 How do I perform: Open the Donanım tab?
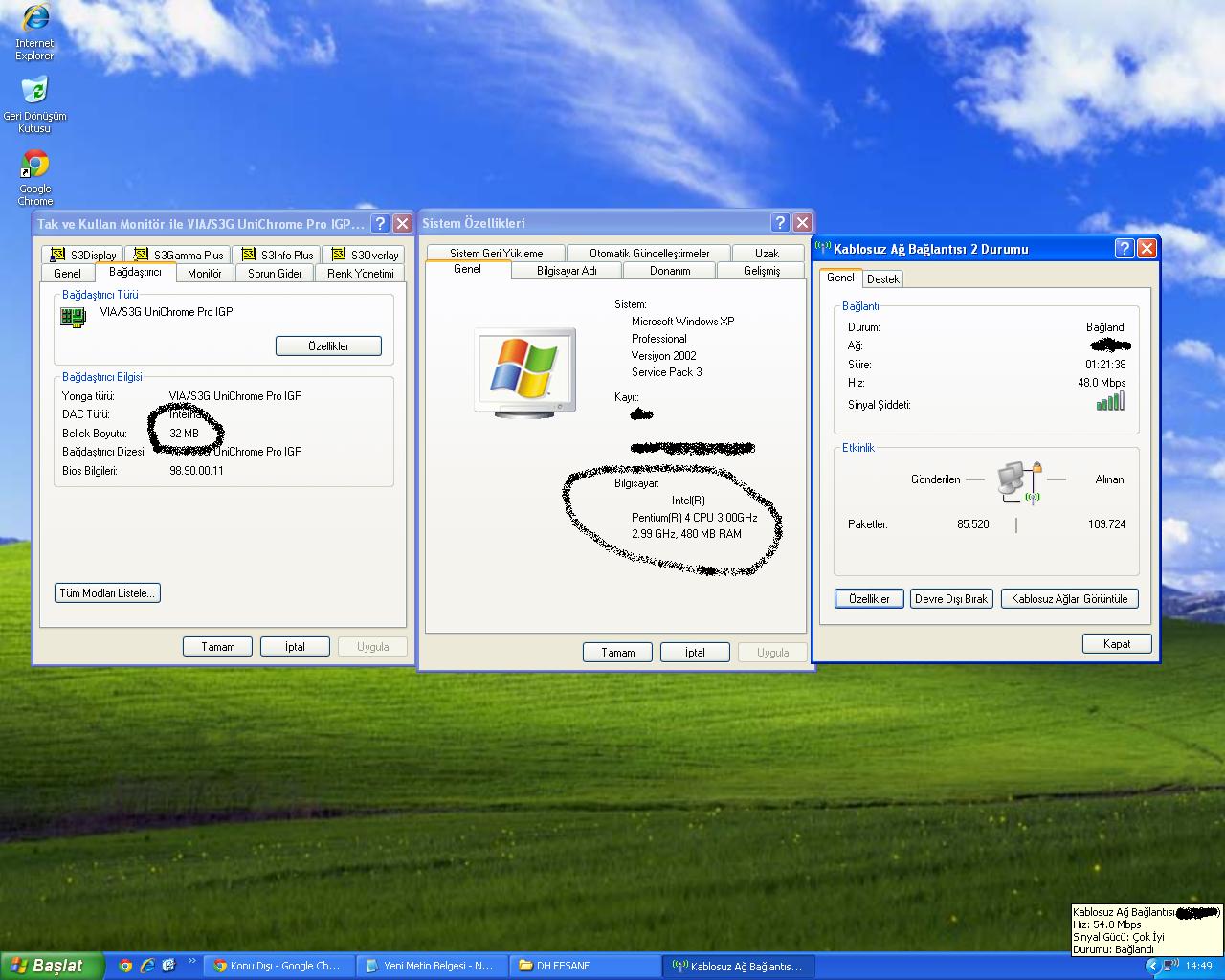670,271
